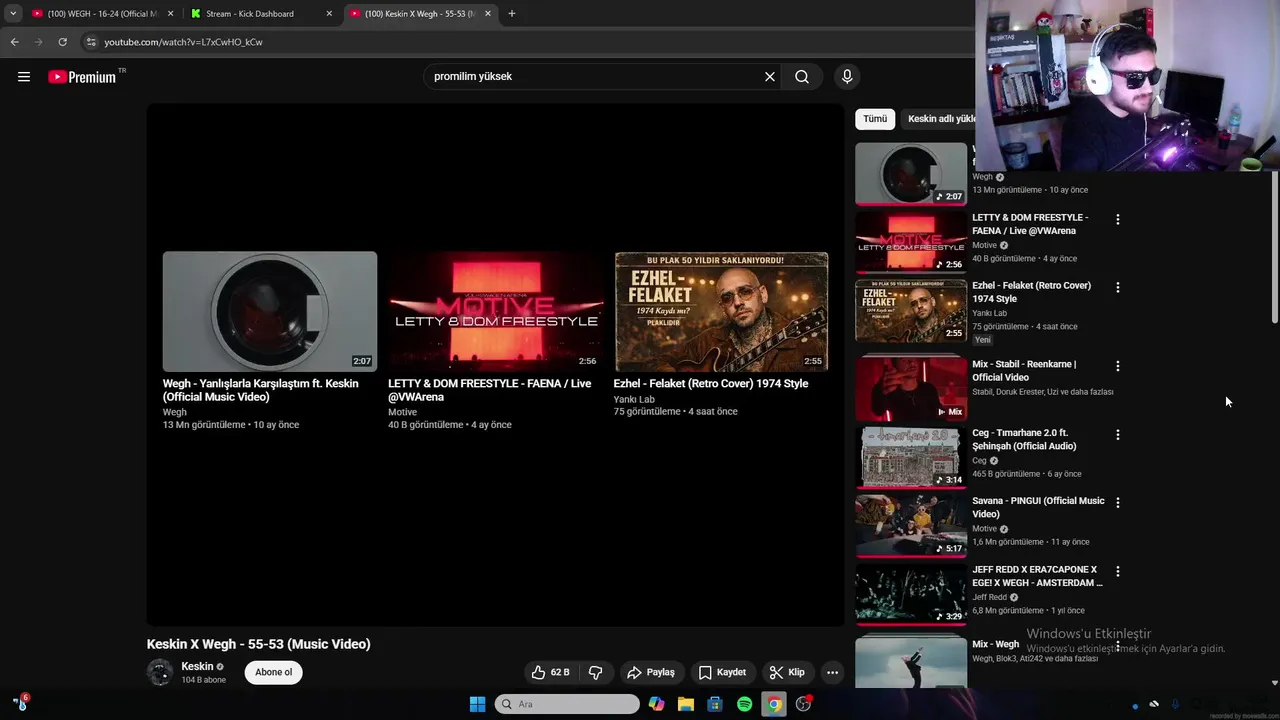Open sidebar Ceg - Tımarhane 2.0 thumbnail

pyautogui.click(x=911, y=457)
